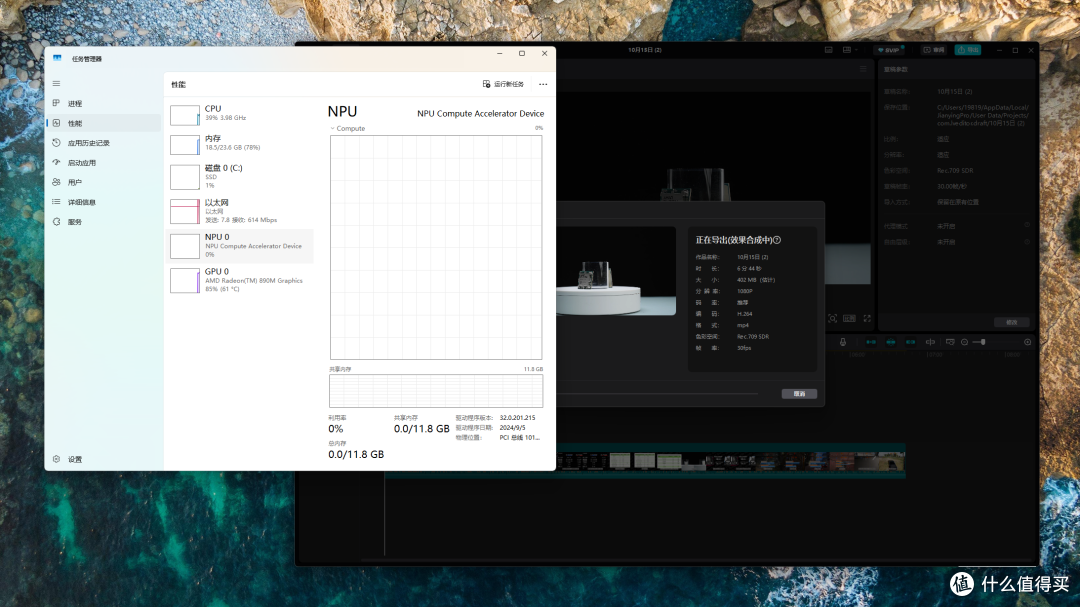
Task: Click 运行新任务 (Run new task)
Action: 503,84
